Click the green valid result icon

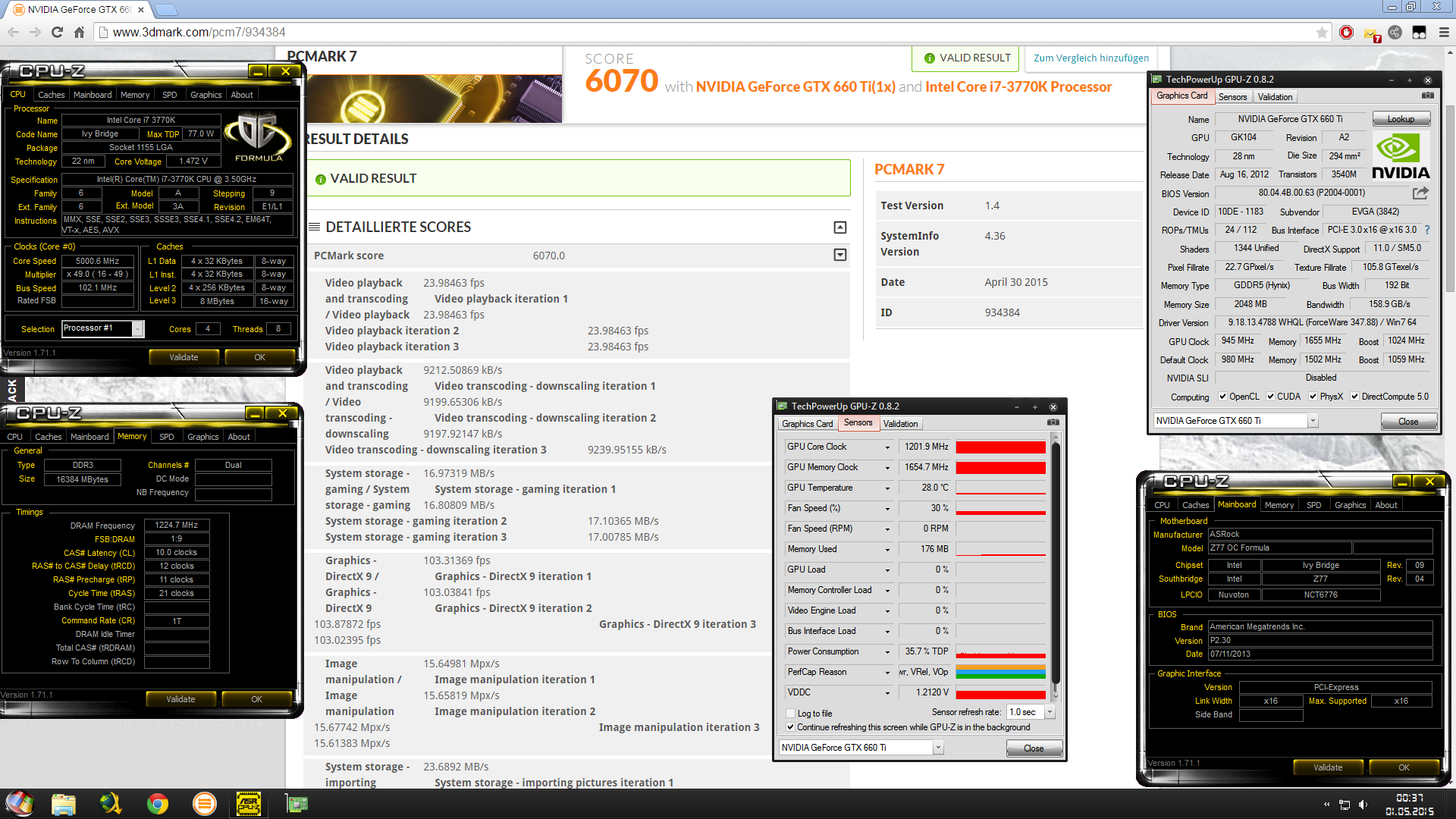321,179
